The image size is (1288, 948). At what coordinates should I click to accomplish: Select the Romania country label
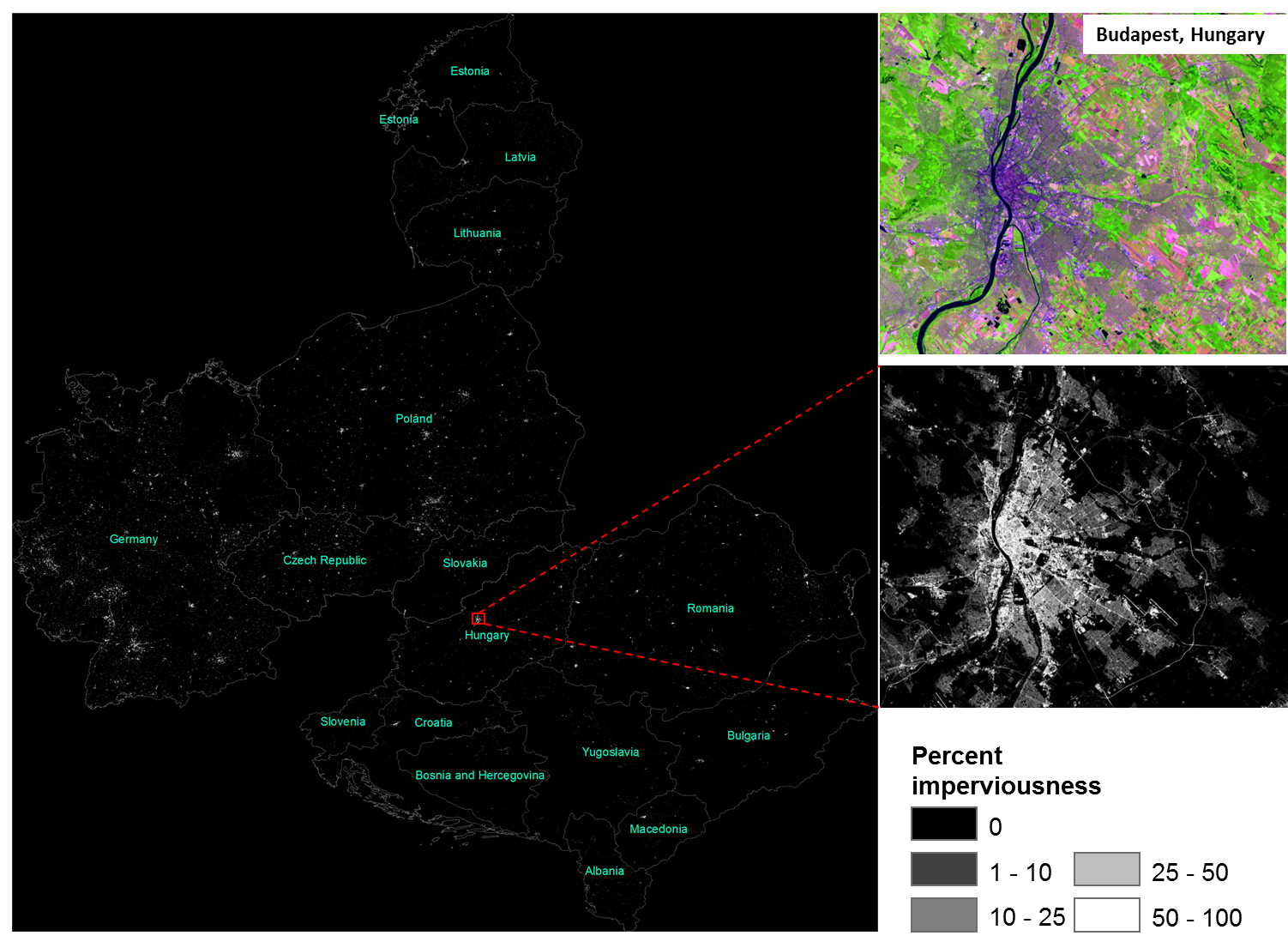tap(710, 608)
